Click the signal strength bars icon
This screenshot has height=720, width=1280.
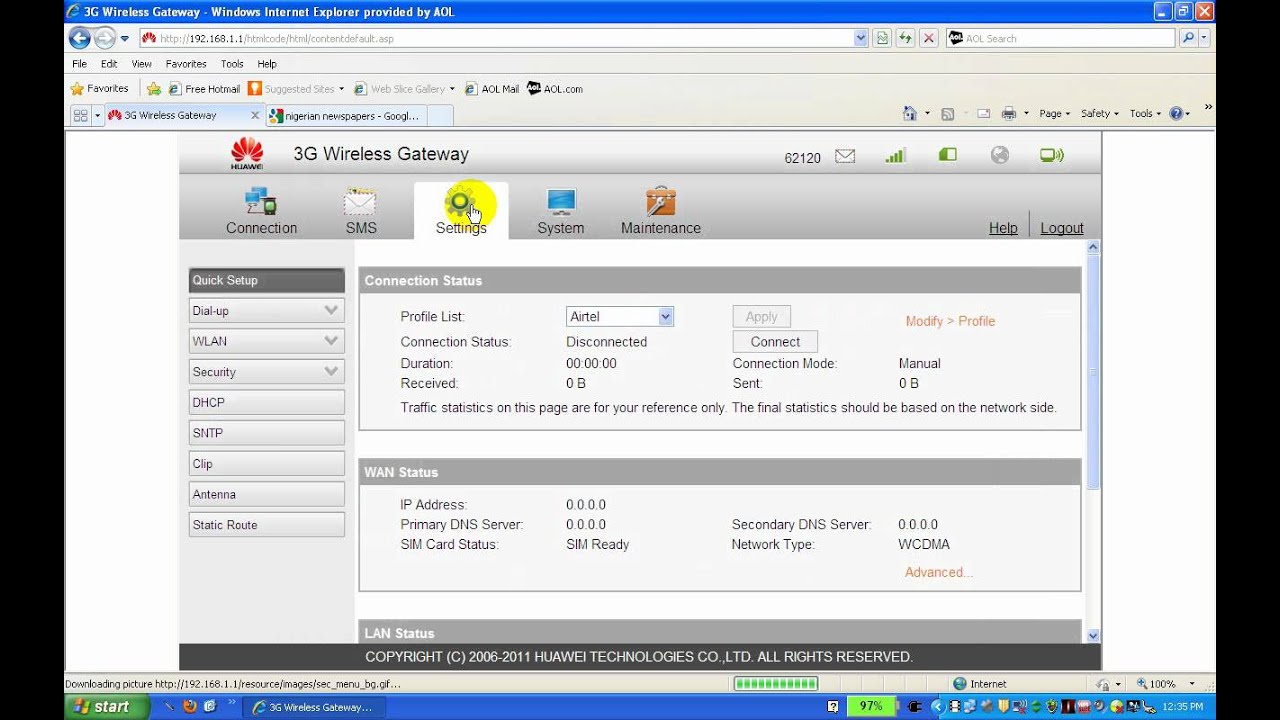pos(895,155)
